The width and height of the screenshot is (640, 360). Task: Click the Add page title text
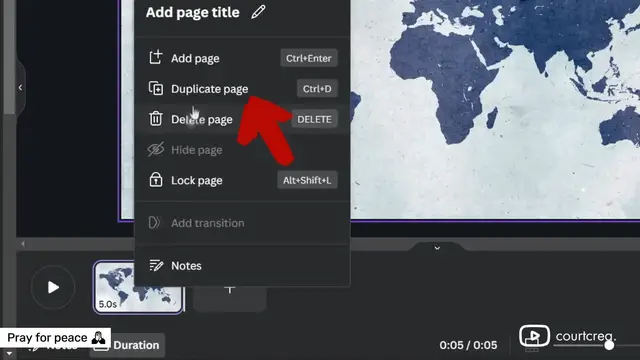click(193, 12)
